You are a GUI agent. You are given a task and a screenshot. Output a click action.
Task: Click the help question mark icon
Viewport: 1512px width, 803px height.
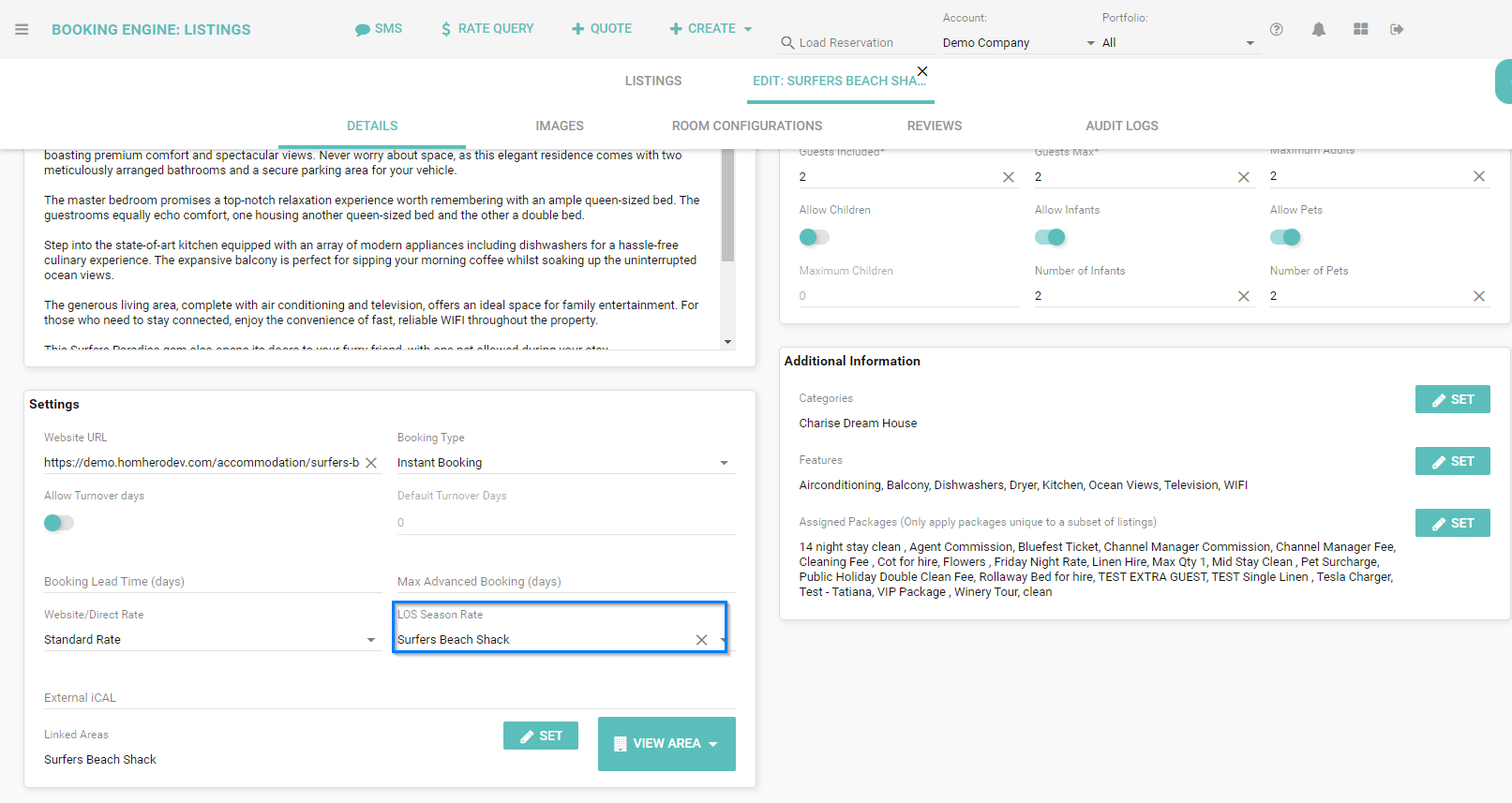coord(1276,30)
